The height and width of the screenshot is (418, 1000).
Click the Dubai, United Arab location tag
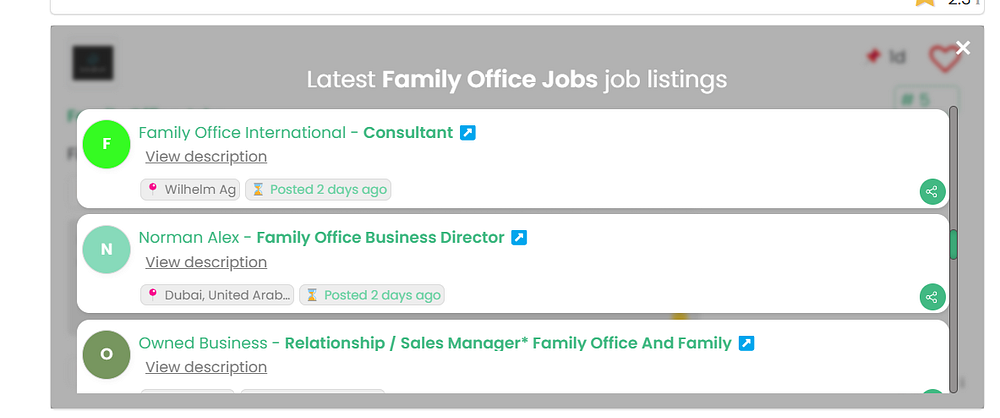pyautogui.click(x=218, y=295)
